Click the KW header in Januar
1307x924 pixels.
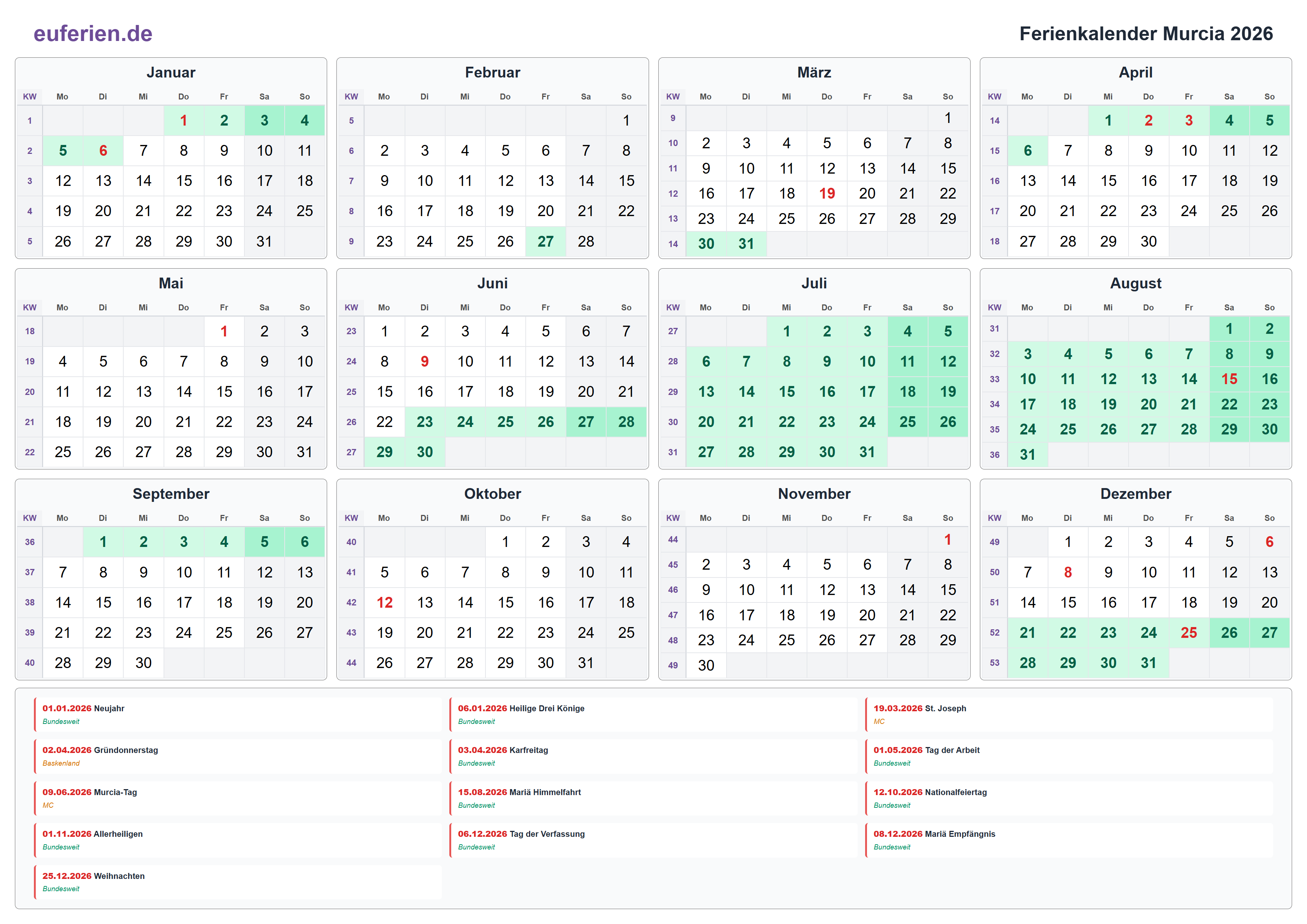tap(29, 97)
